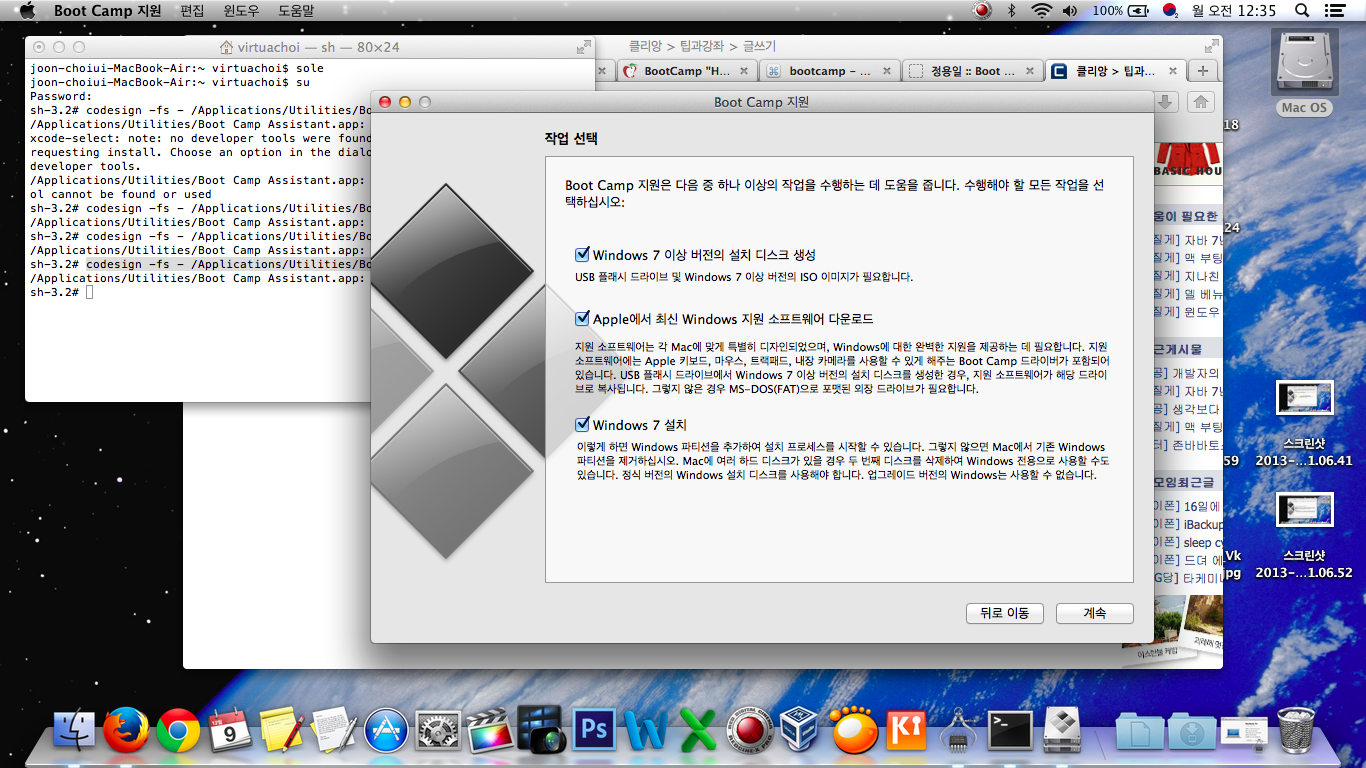This screenshot has width=1366, height=768.
Task: Open the Stickies notepad Dock icon
Action: 281,730
